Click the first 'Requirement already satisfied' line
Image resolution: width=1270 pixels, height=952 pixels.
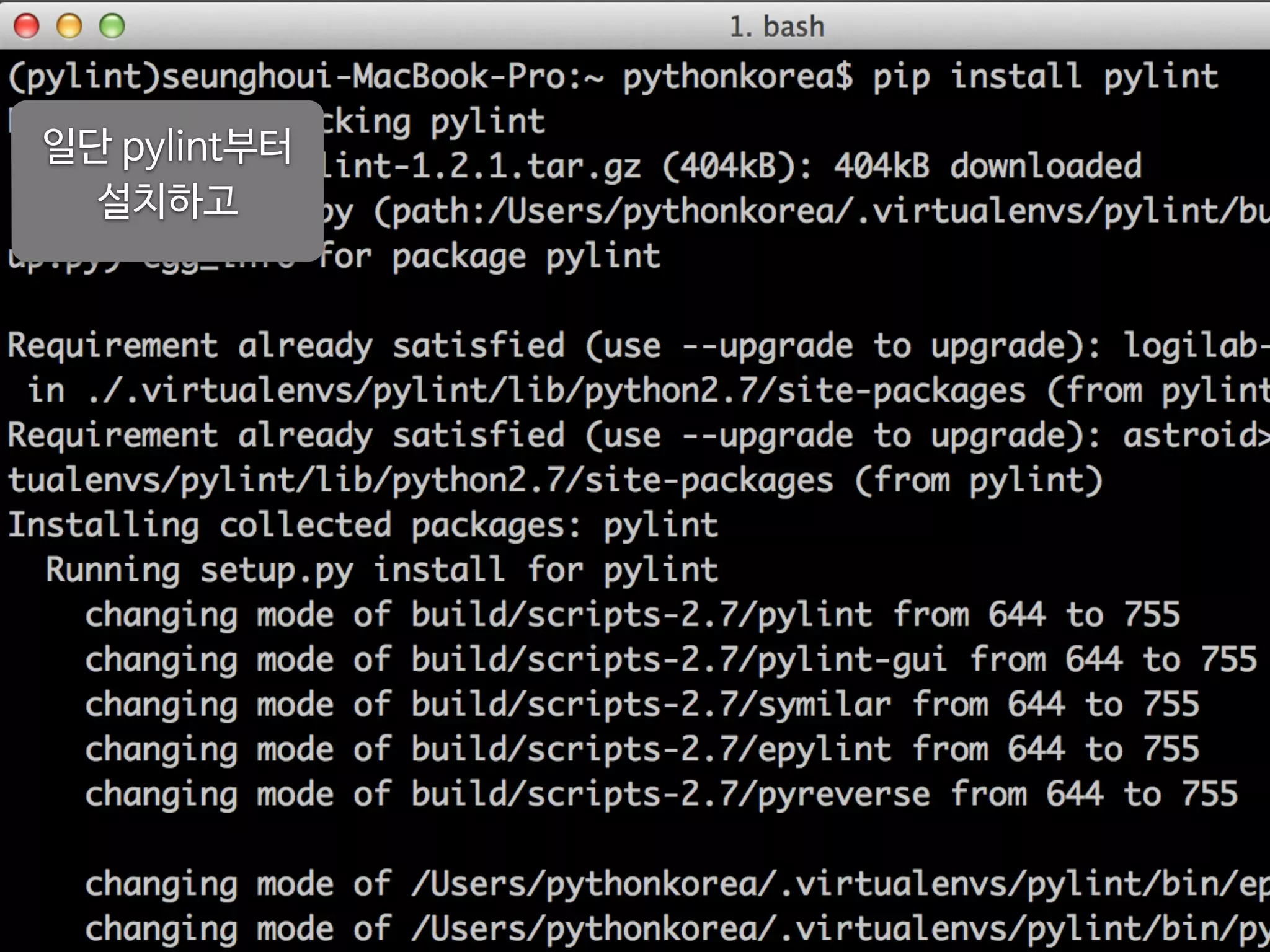[639, 345]
